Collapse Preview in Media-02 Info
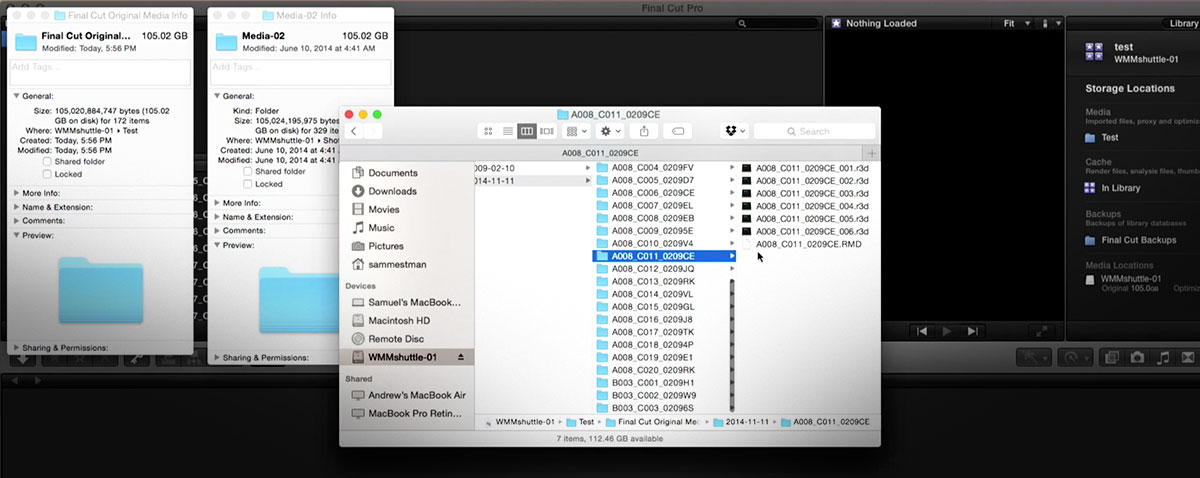Image resolution: width=1200 pixels, height=478 pixels. [x=217, y=244]
